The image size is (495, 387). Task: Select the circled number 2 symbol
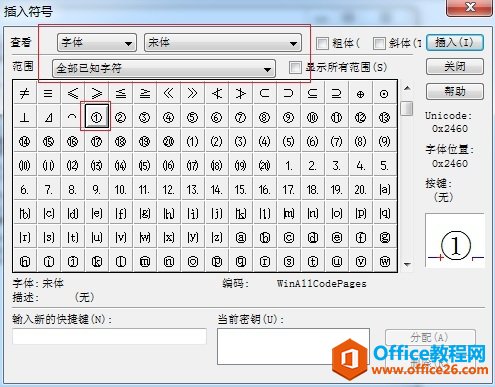(x=120, y=117)
